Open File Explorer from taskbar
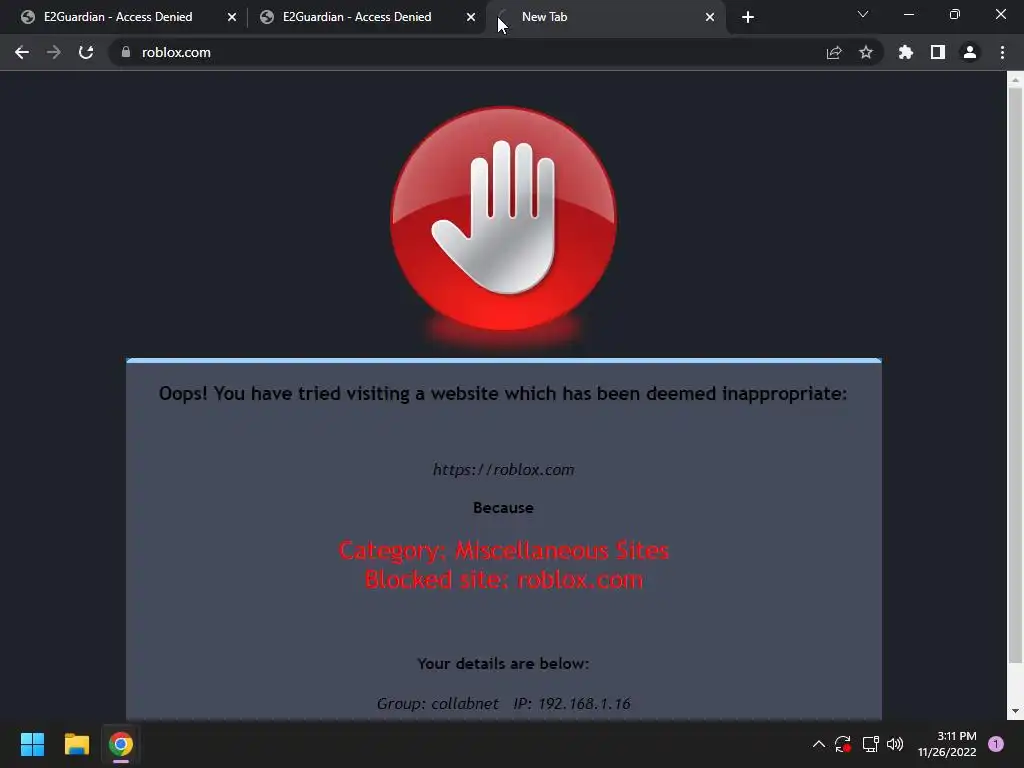The width and height of the screenshot is (1024, 768). coord(76,744)
